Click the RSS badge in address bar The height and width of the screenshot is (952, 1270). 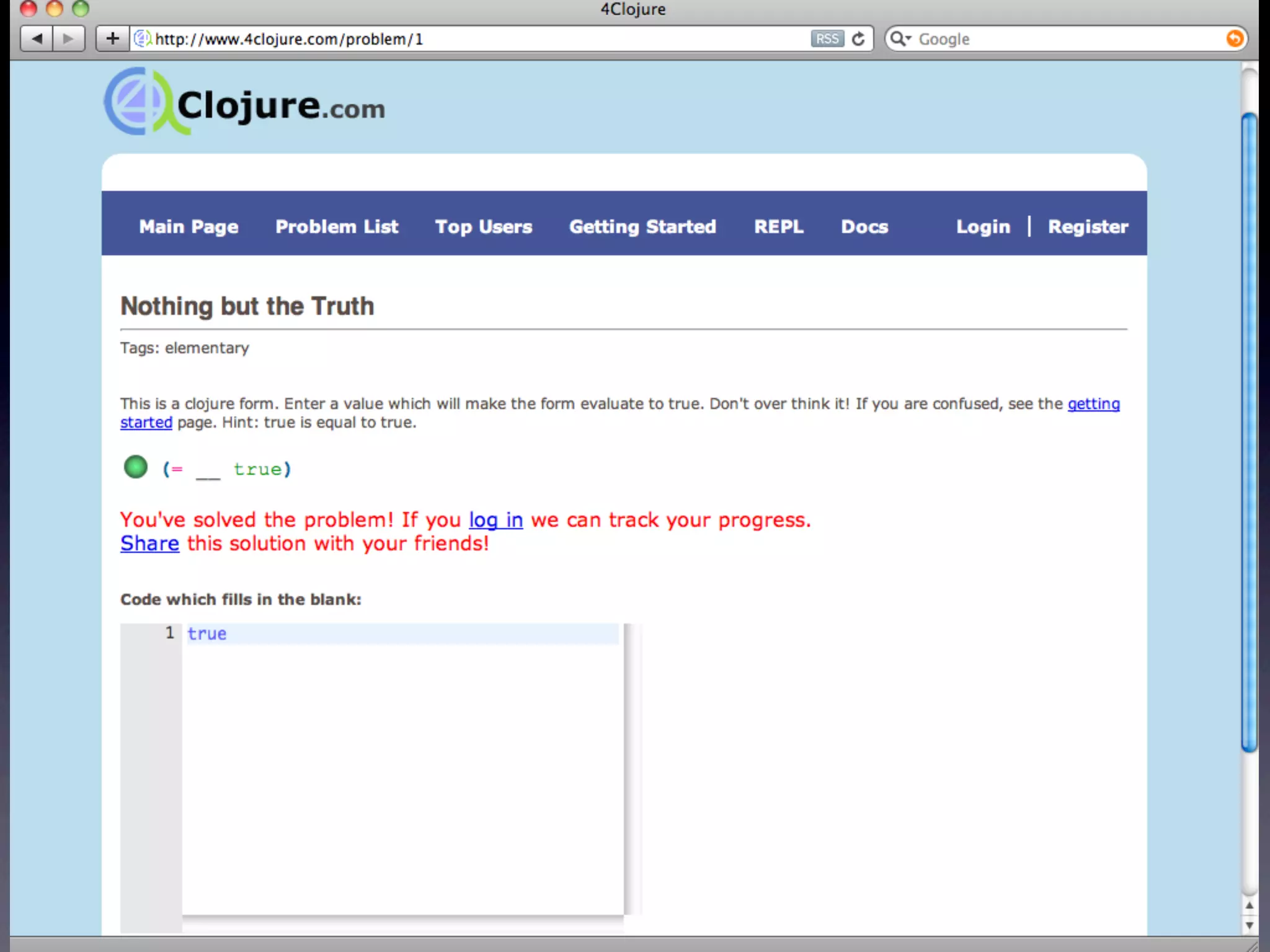click(x=827, y=39)
